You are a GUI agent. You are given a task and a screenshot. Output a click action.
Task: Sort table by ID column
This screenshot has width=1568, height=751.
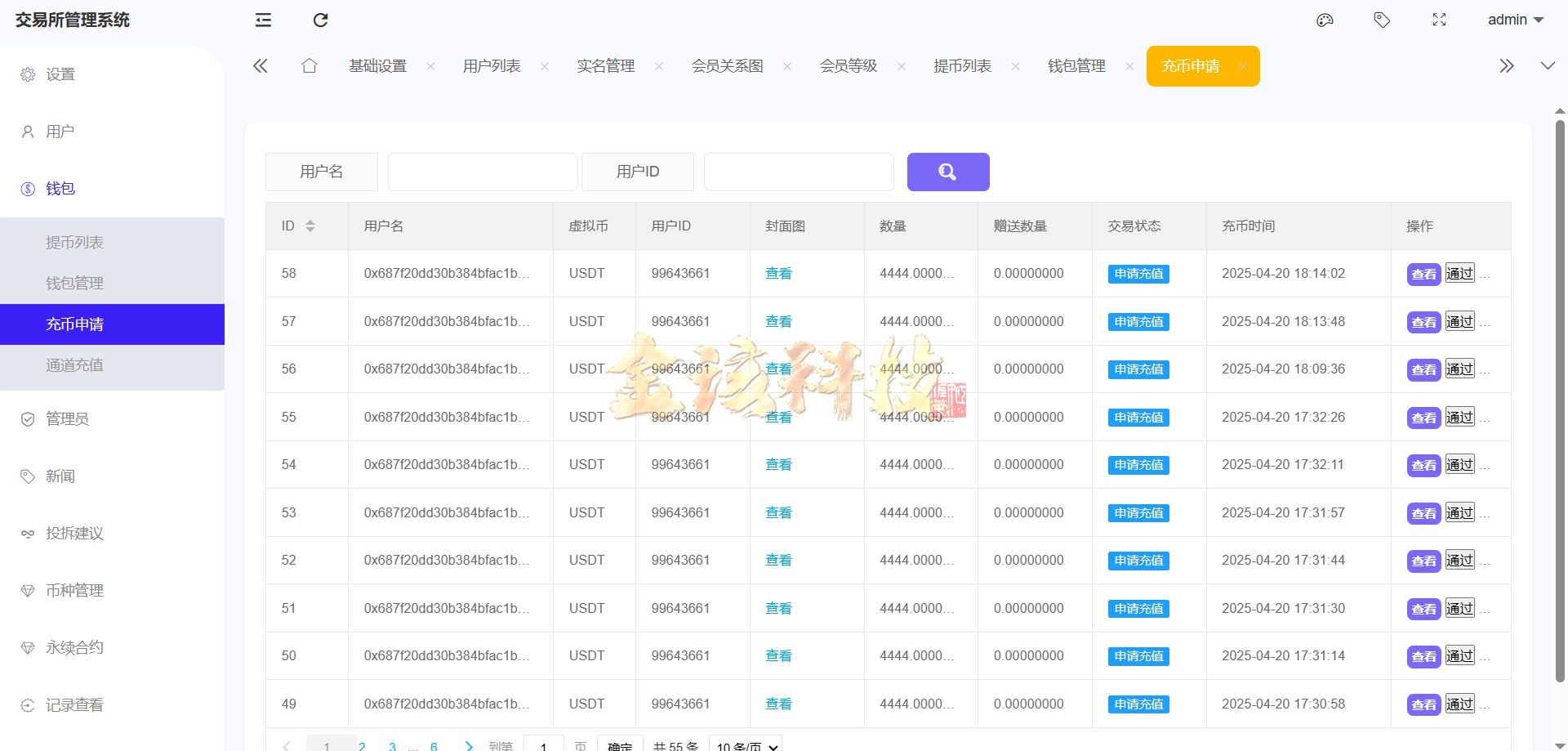pyautogui.click(x=310, y=226)
